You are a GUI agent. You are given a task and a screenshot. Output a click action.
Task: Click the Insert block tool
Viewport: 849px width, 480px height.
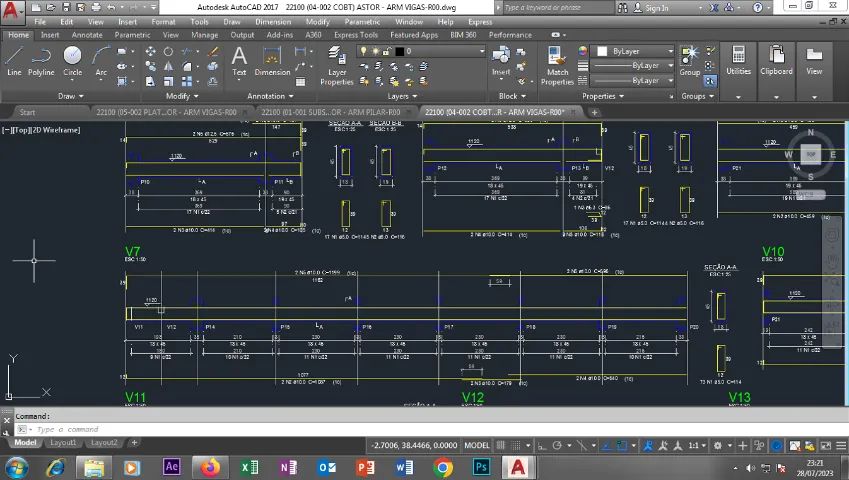coord(501,61)
